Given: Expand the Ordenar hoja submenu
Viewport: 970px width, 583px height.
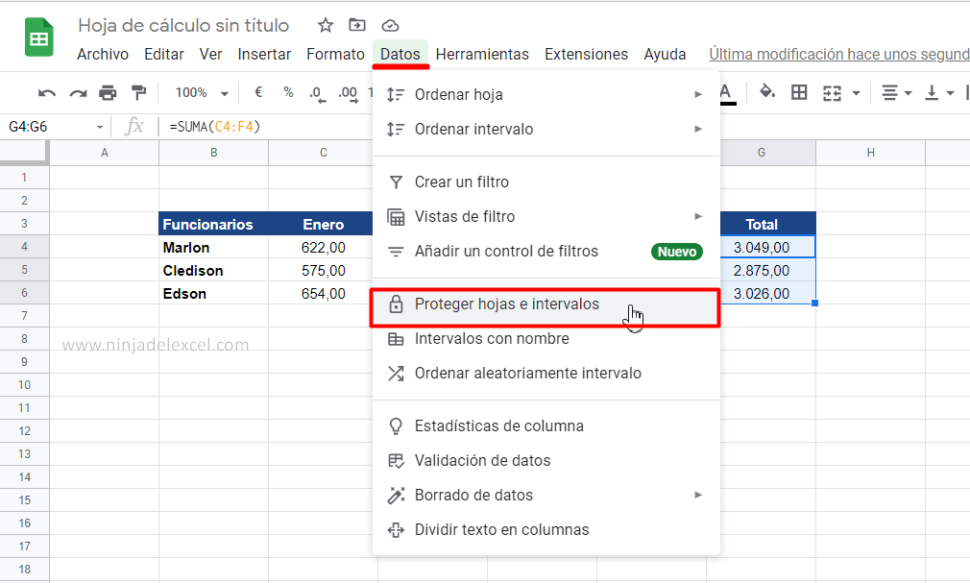Looking at the screenshot, I should coord(698,95).
